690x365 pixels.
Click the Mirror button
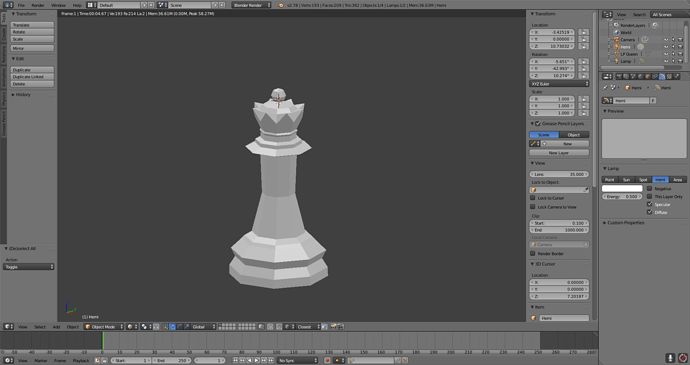(32, 48)
